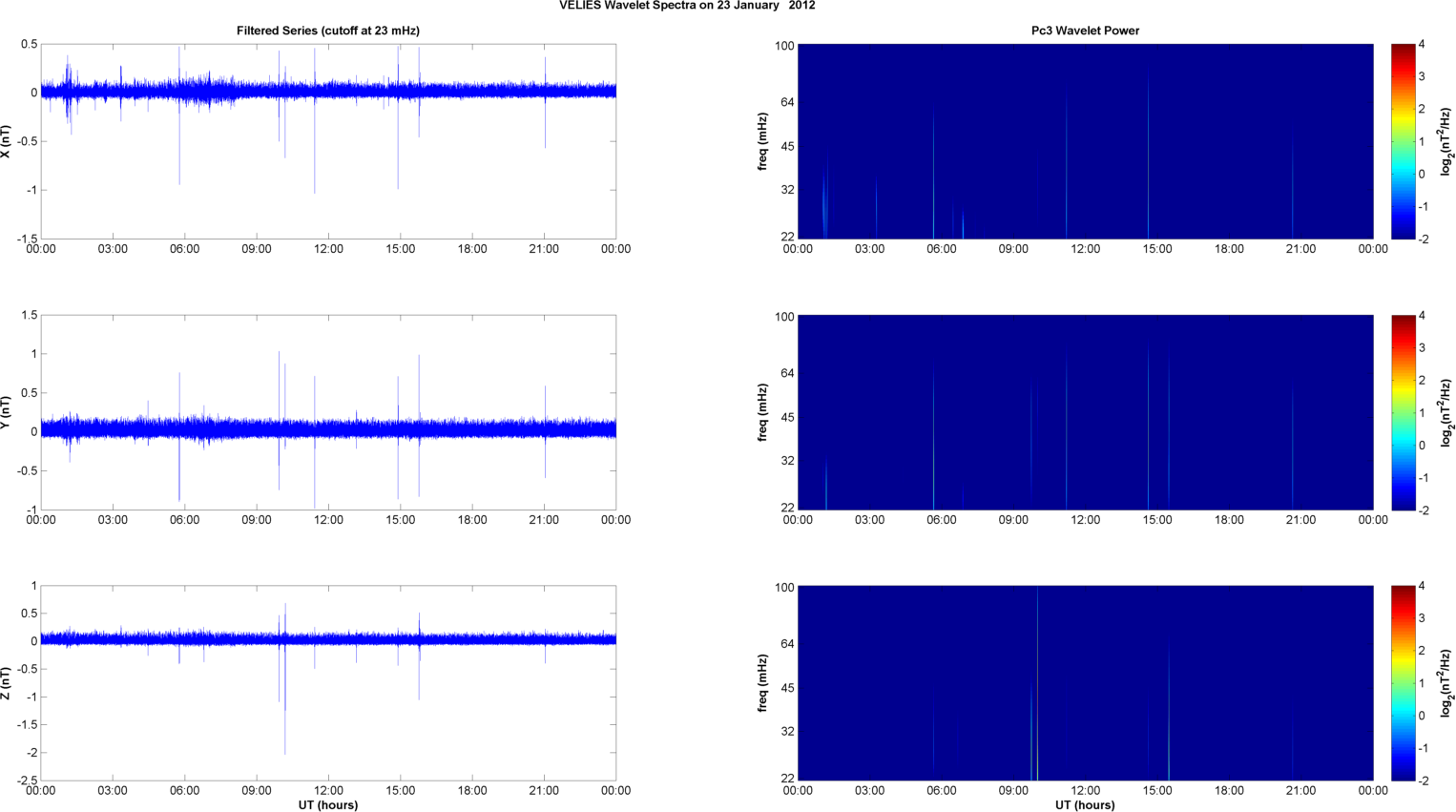The height and width of the screenshot is (812, 1456).
Task: Click the 1.5 tick on the Y (nT) axis
Action: coord(30,315)
